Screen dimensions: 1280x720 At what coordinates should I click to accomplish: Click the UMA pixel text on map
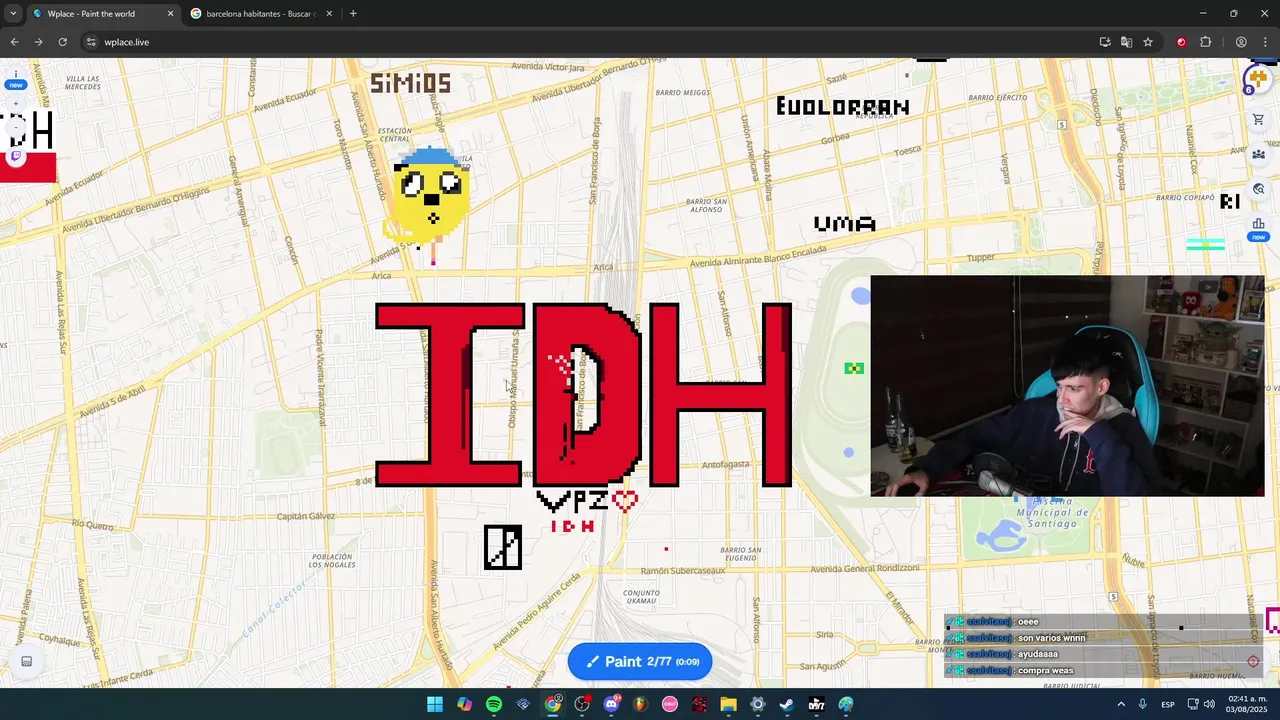coord(845,224)
